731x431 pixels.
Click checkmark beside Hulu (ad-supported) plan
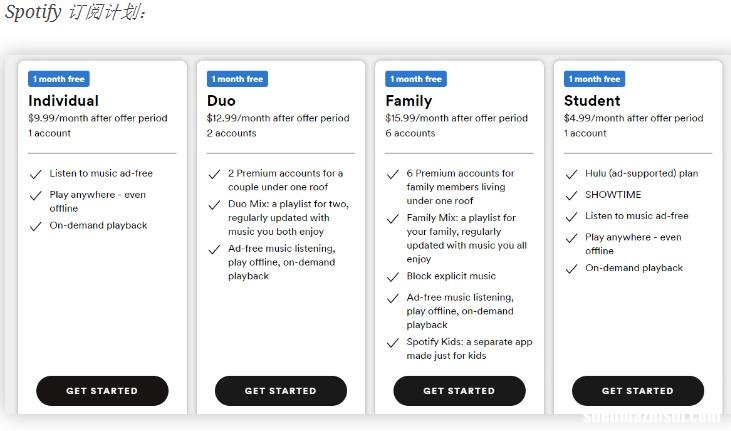(572, 174)
